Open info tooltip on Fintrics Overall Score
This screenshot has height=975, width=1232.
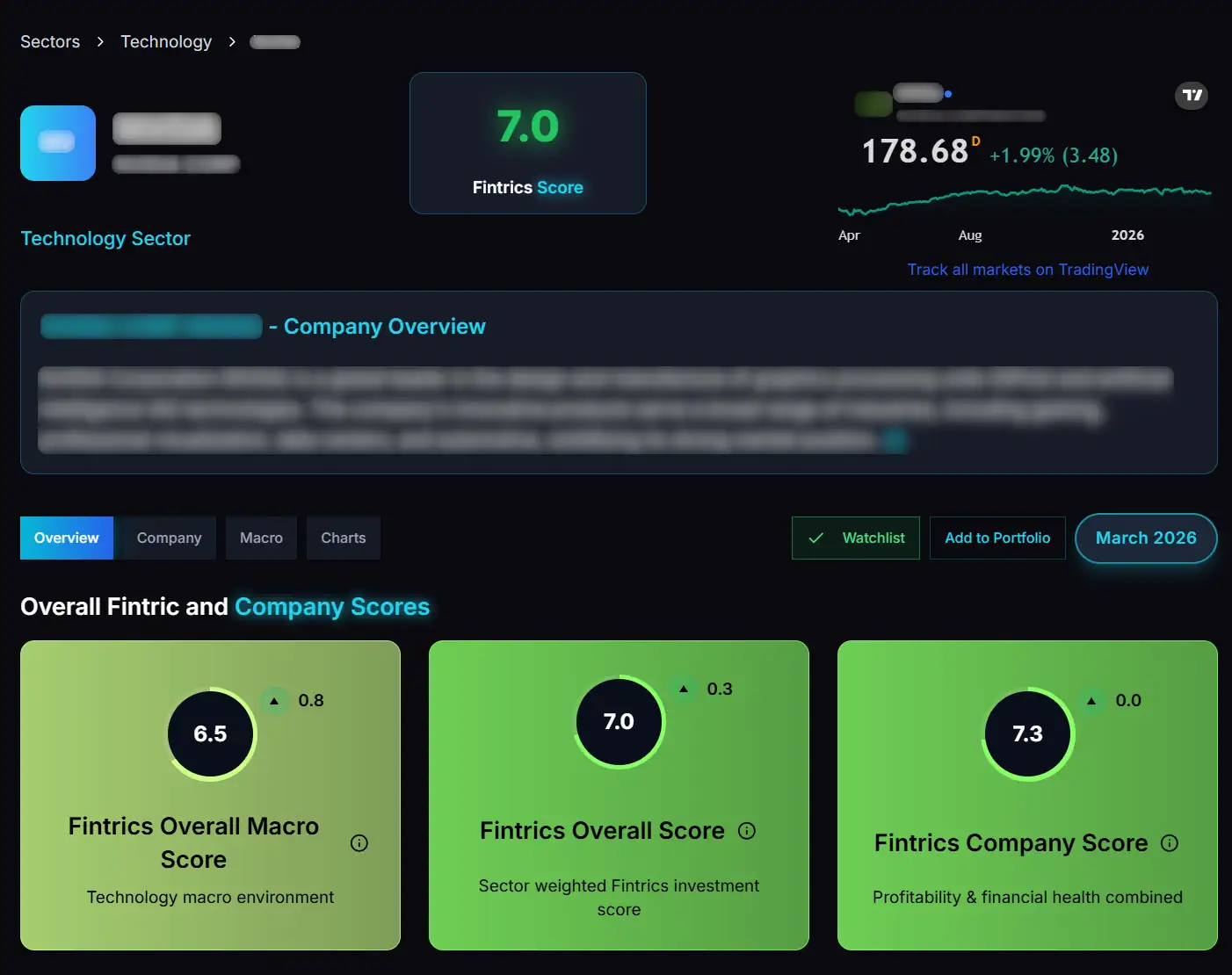[747, 830]
